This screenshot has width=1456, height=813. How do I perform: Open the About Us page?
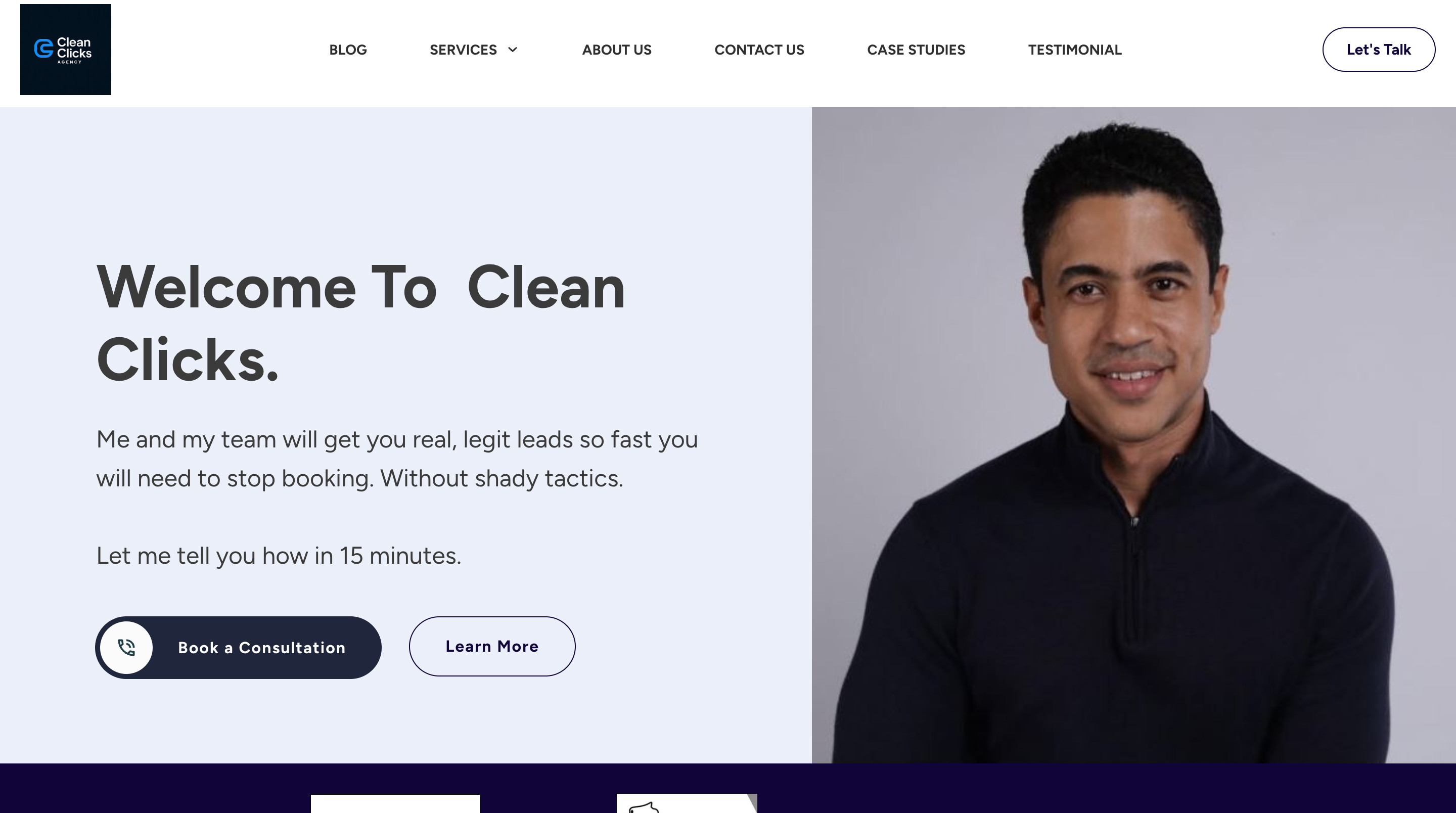click(x=617, y=50)
